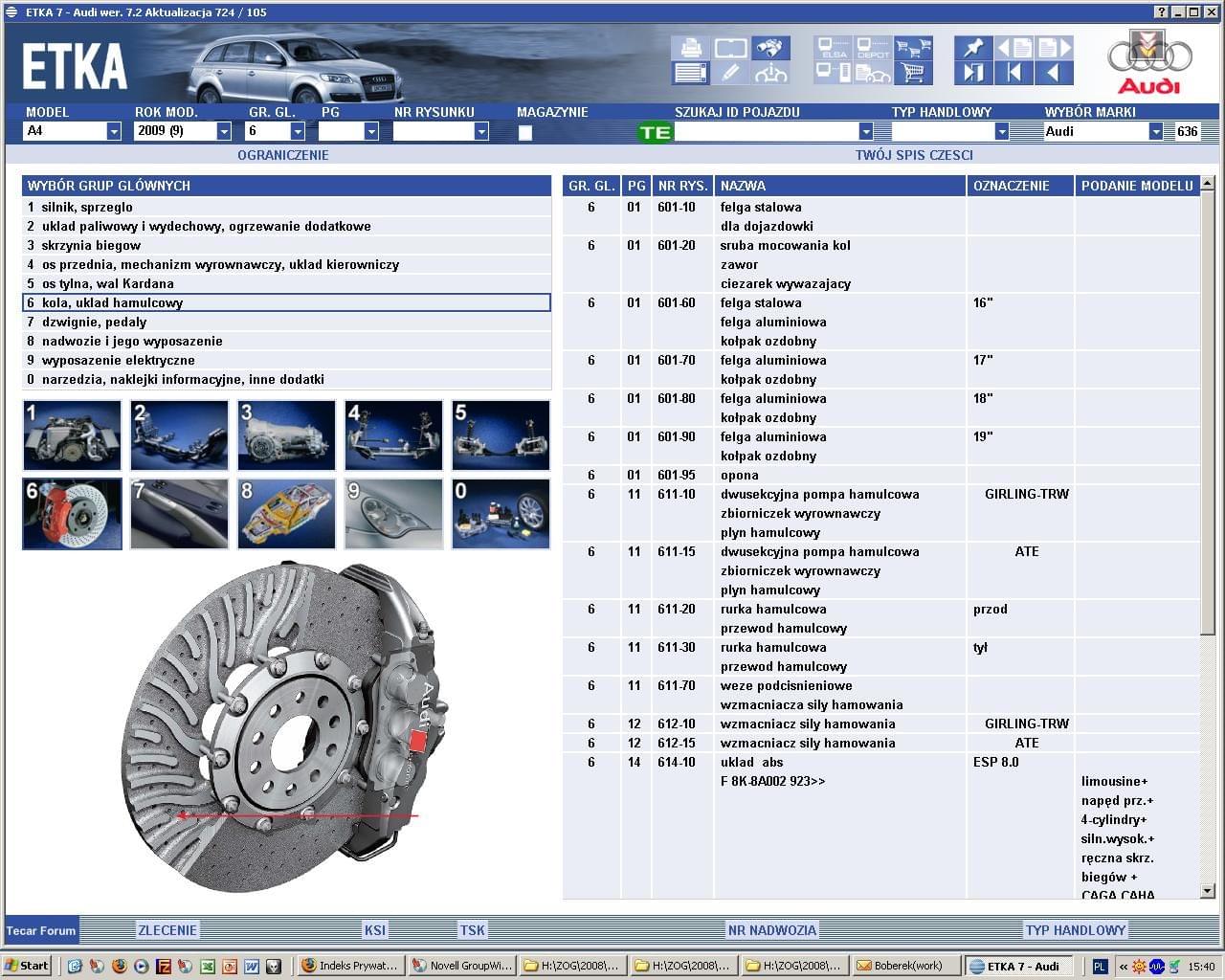
Task: Select main group 1 silnik, sprzeglo
Action: 286,207
